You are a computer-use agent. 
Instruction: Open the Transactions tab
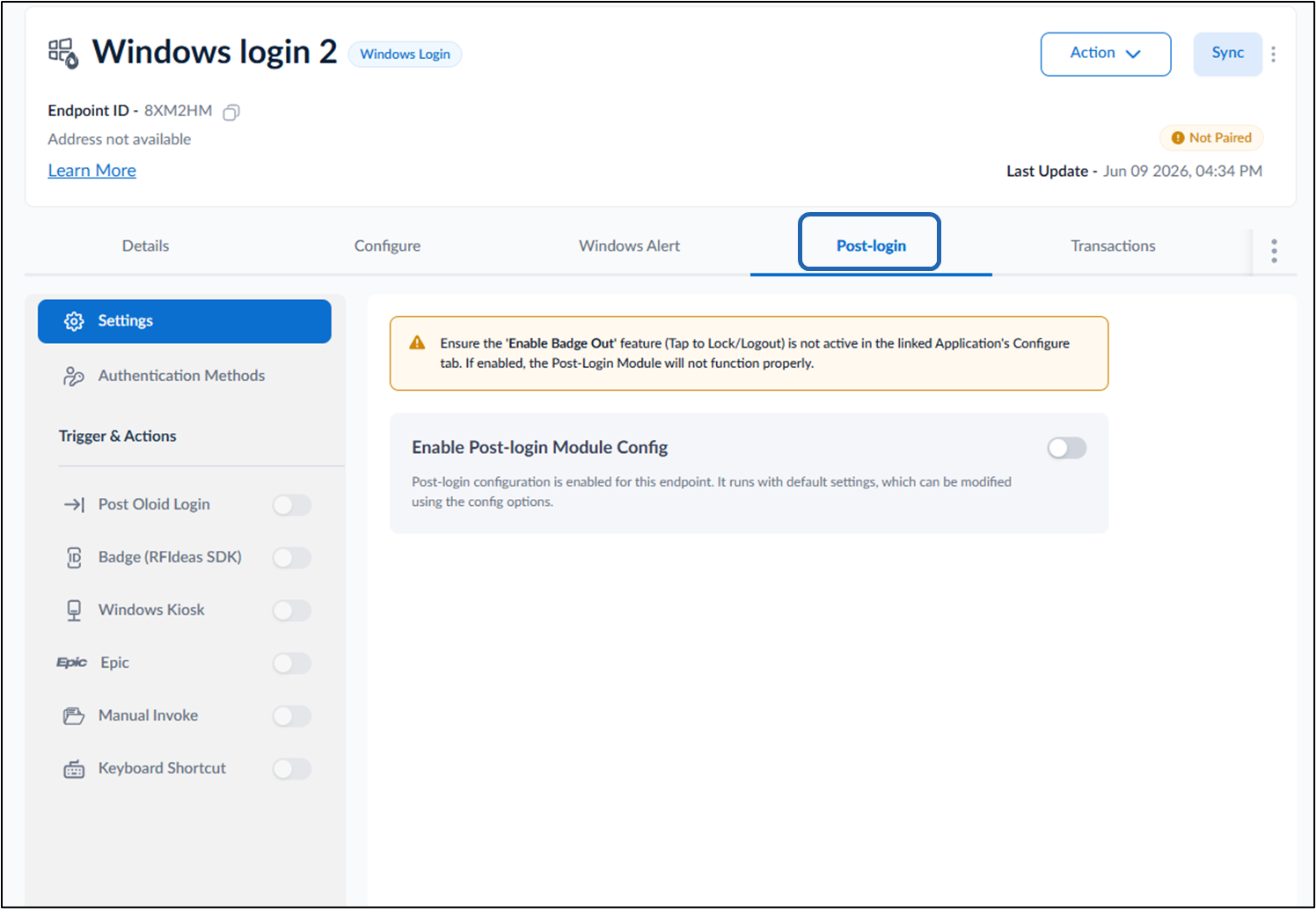click(1113, 246)
